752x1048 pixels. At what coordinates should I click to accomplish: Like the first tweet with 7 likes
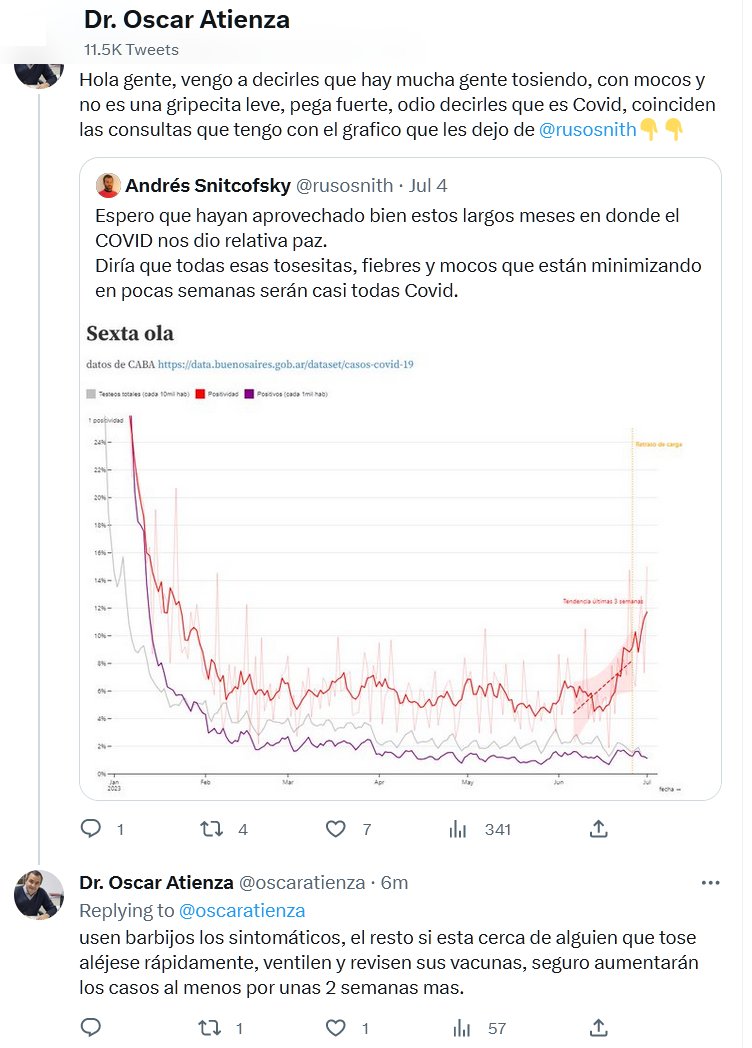[337, 828]
